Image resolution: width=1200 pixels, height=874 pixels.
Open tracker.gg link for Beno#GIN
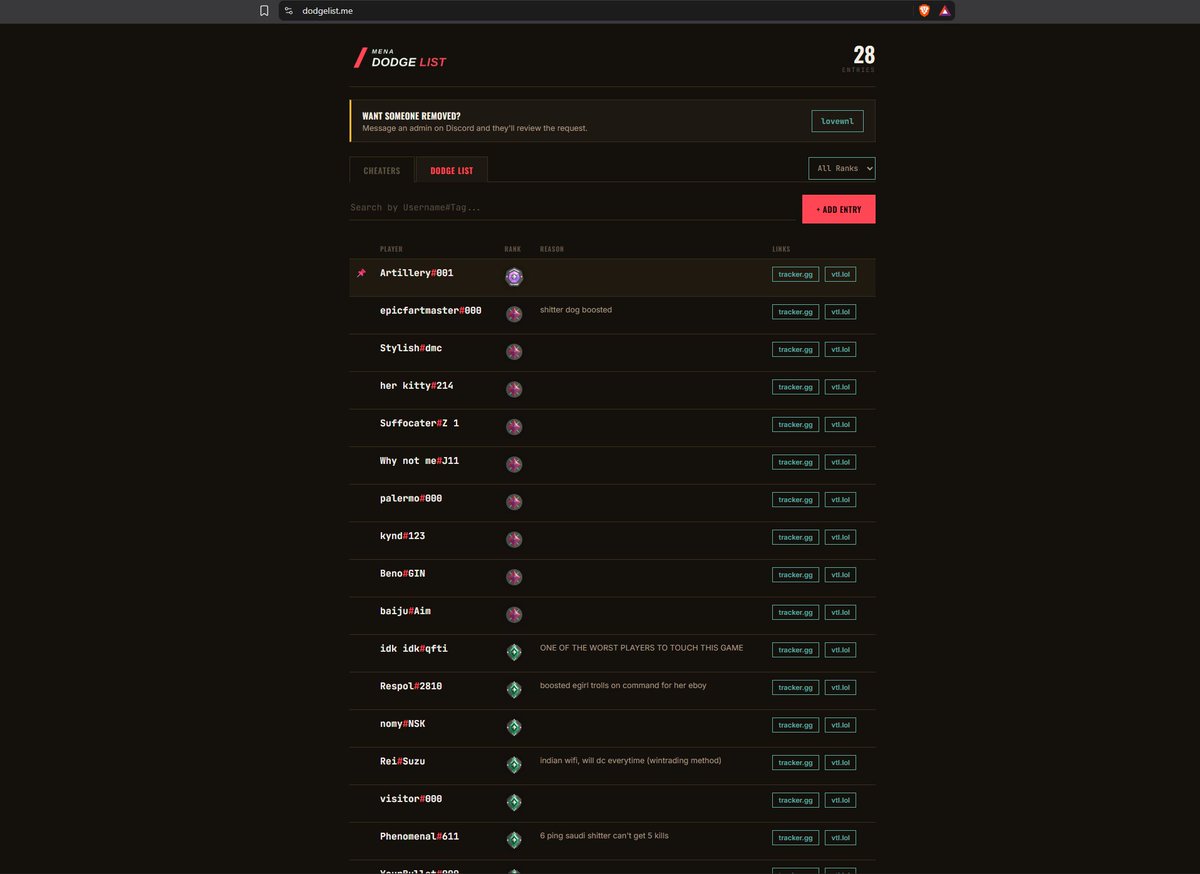click(795, 574)
